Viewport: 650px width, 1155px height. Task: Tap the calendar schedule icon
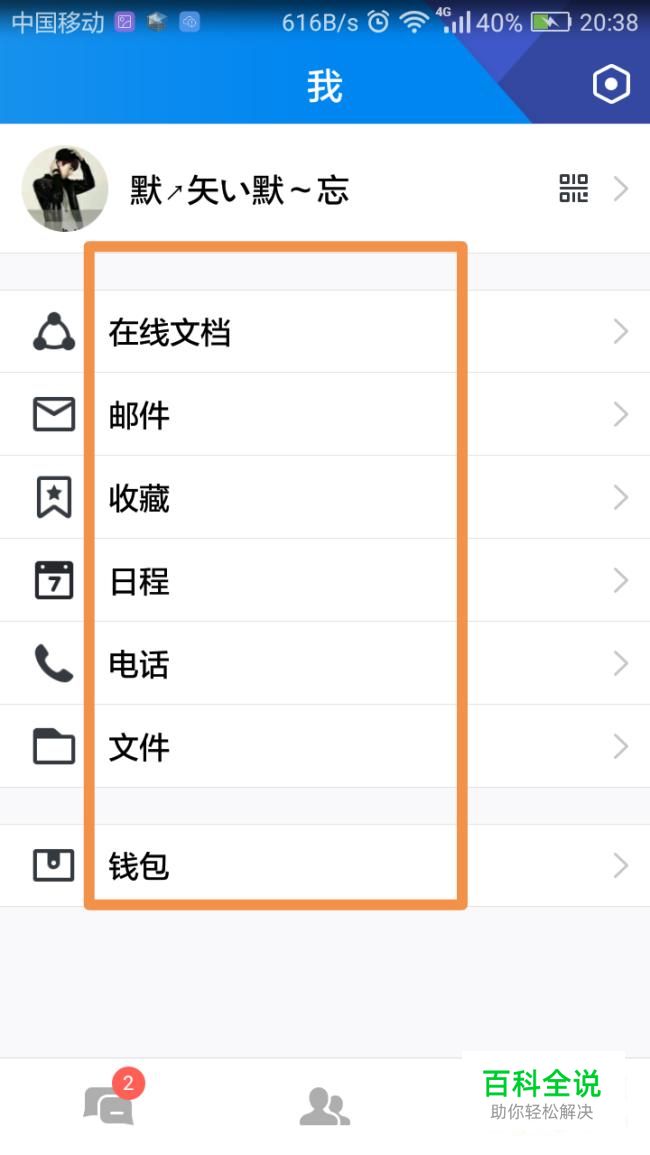pos(54,580)
